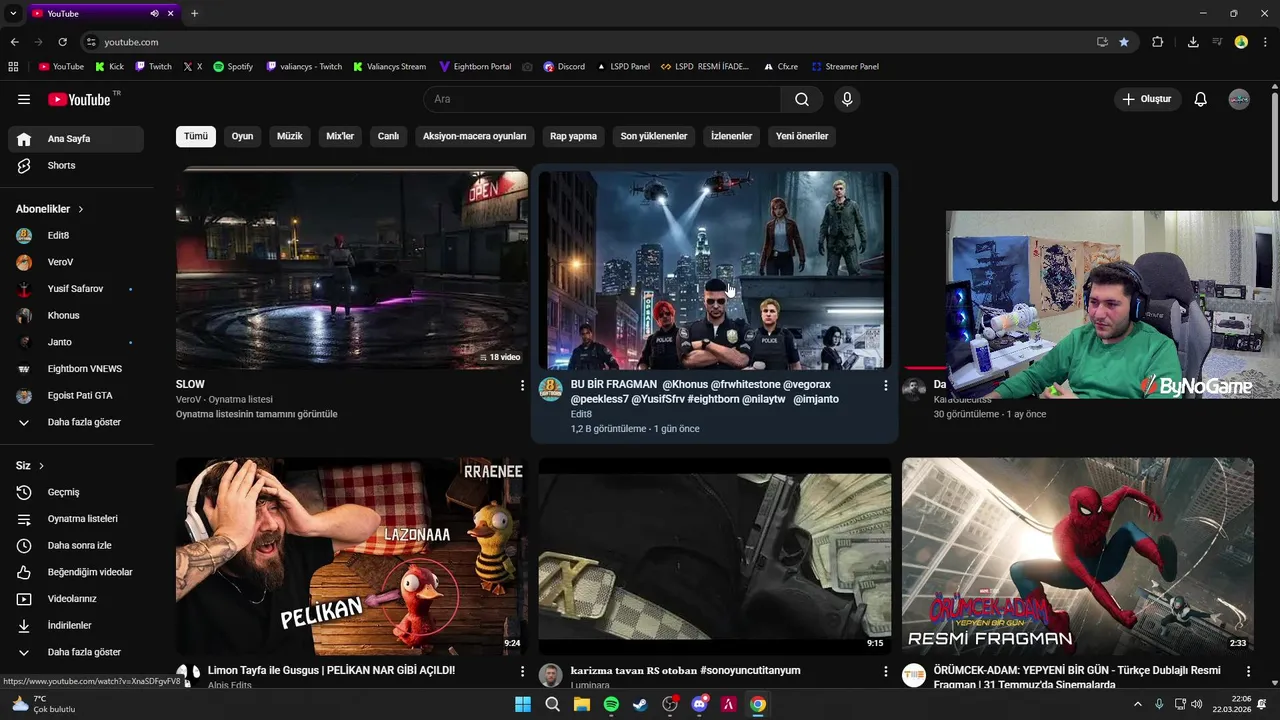1280x720 pixels.
Task: Open Yusif Safarov channel subscription
Action: pos(76,289)
